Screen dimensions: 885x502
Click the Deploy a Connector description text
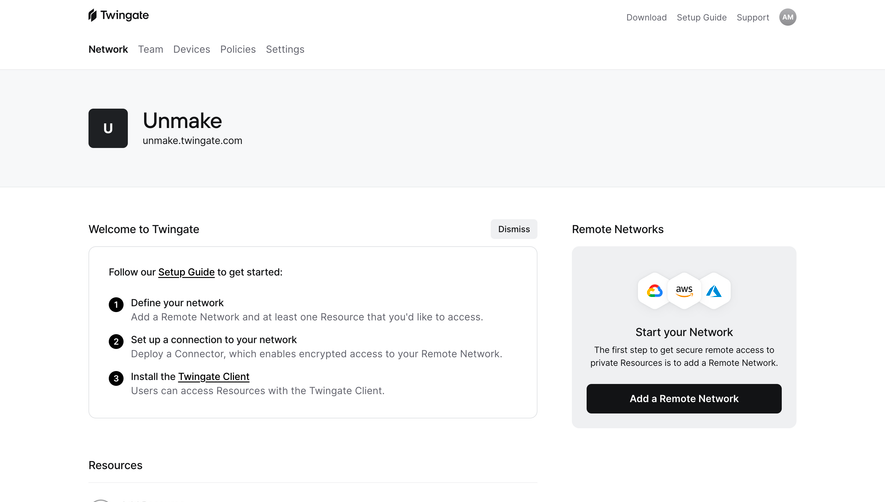pos(316,354)
